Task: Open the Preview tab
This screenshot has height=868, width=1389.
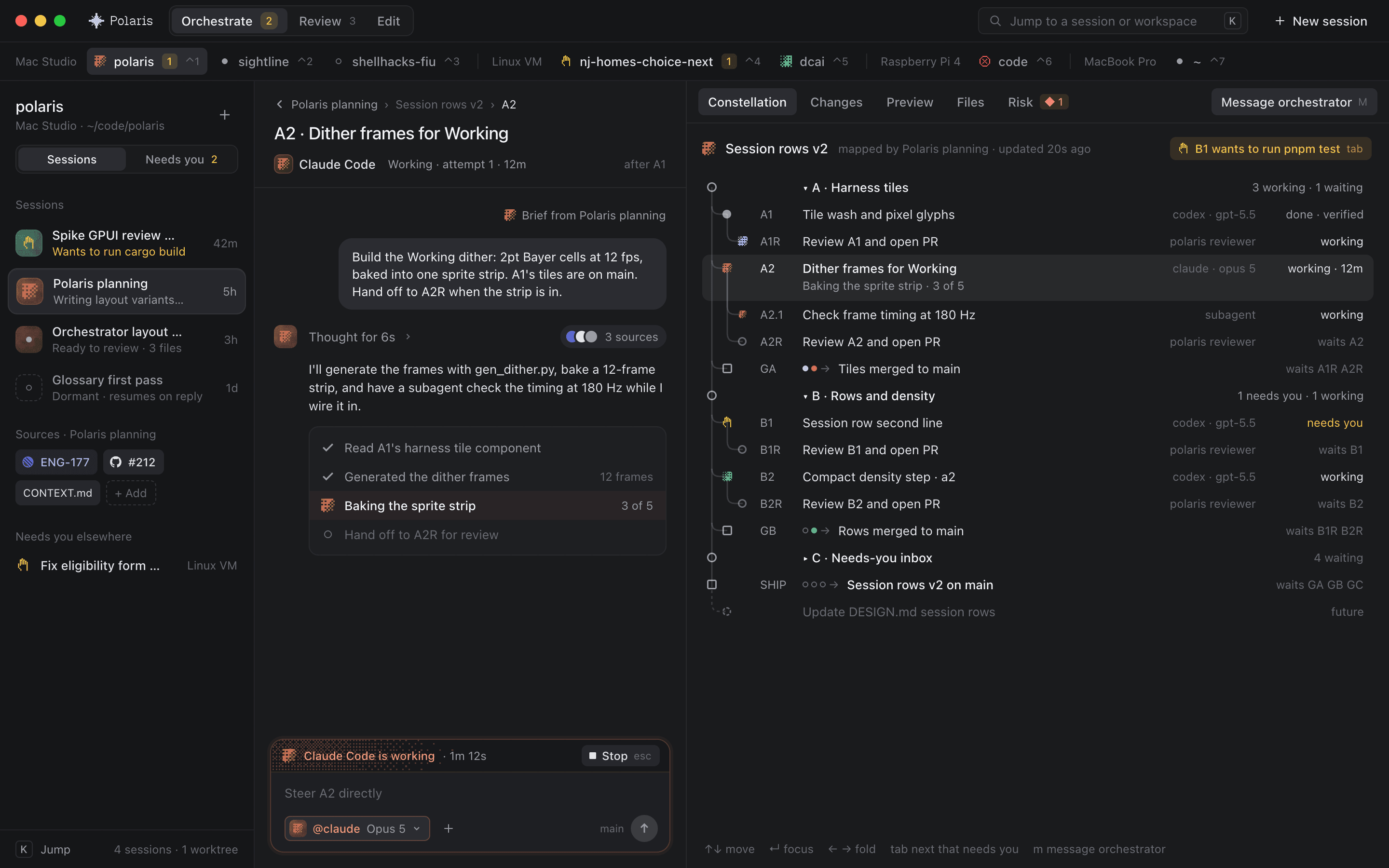Action: 910,102
